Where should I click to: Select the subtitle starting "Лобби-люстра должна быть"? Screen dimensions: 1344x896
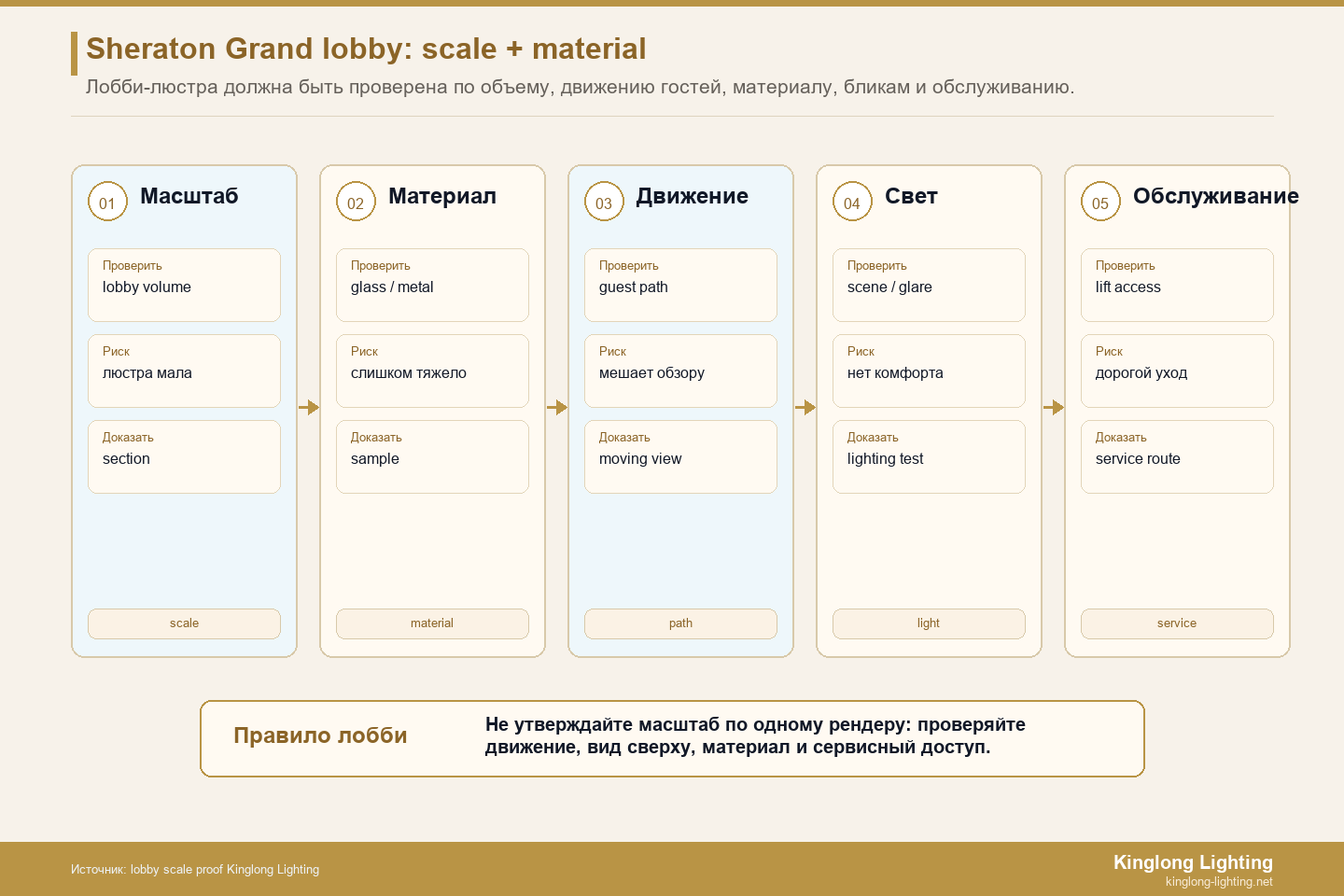click(x=580, y=87)
